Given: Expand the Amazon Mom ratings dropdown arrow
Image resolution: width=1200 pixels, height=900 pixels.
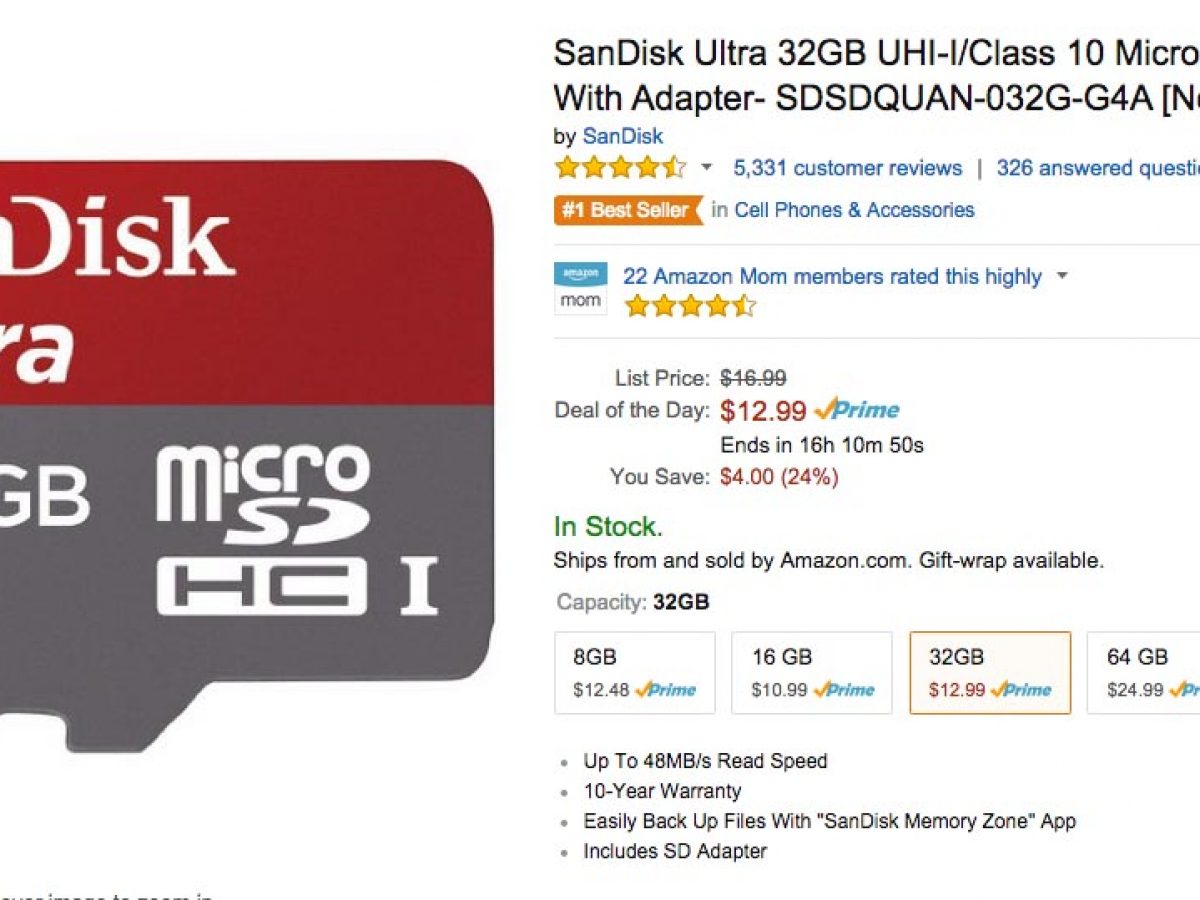Looking at the screenshot, I should click(1062, 276).
